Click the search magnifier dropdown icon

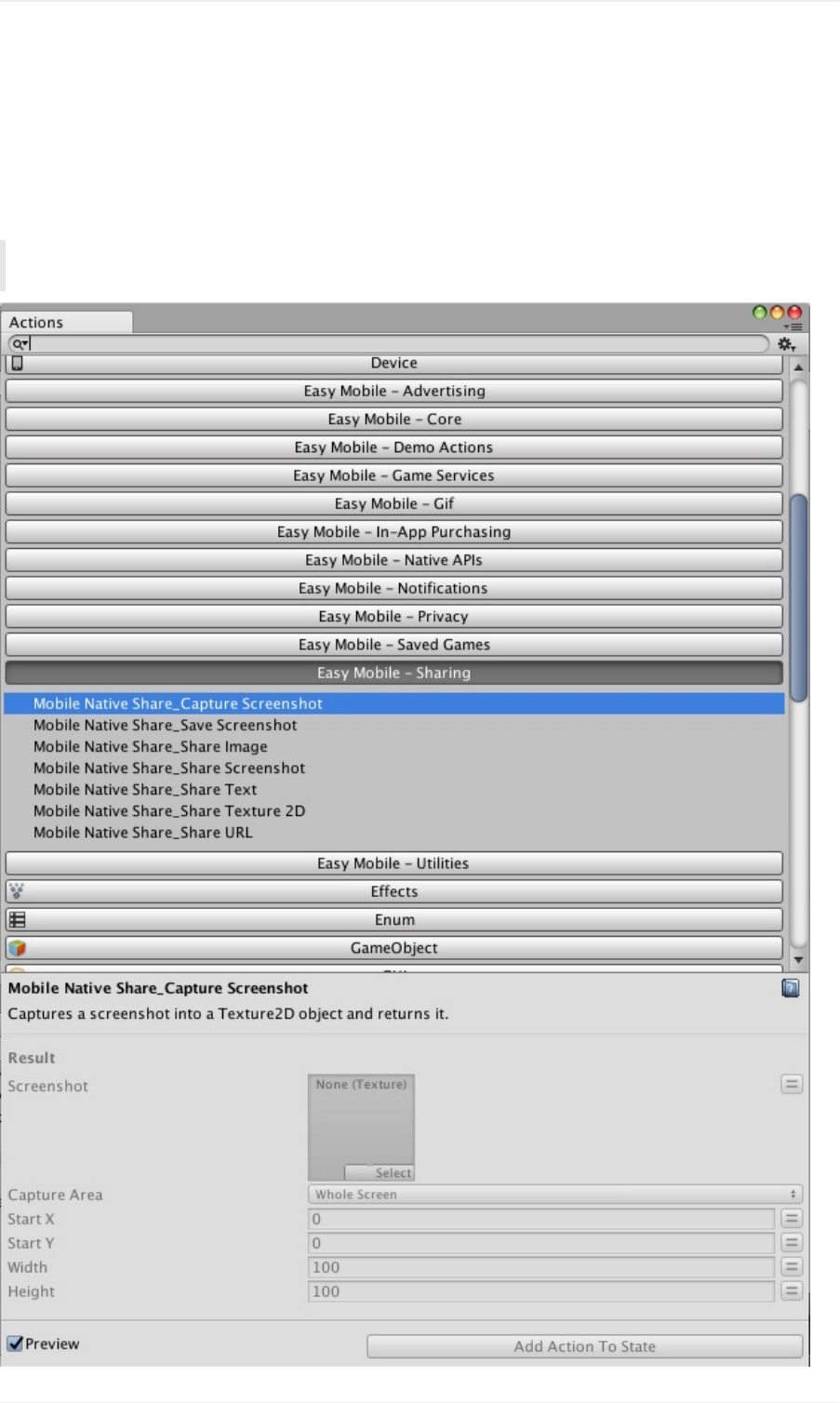point(20,344)
